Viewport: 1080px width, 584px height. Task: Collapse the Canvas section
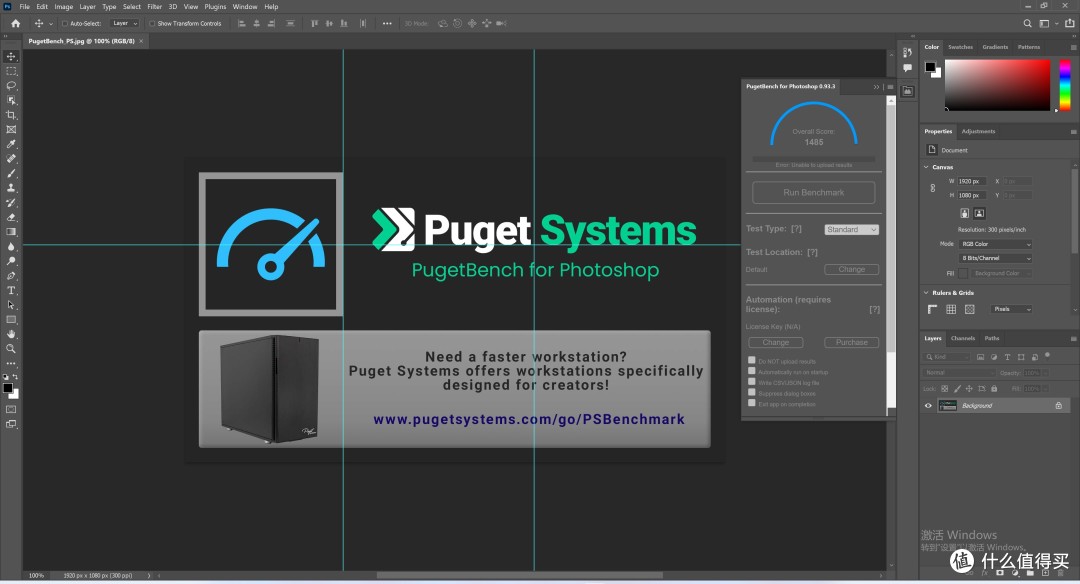click(926, 167)
